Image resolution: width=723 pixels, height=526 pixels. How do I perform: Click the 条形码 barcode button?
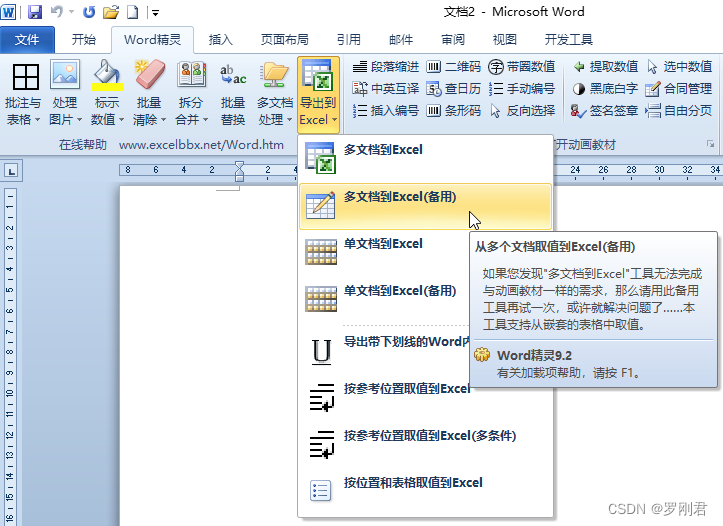click(x=454, y=111)
